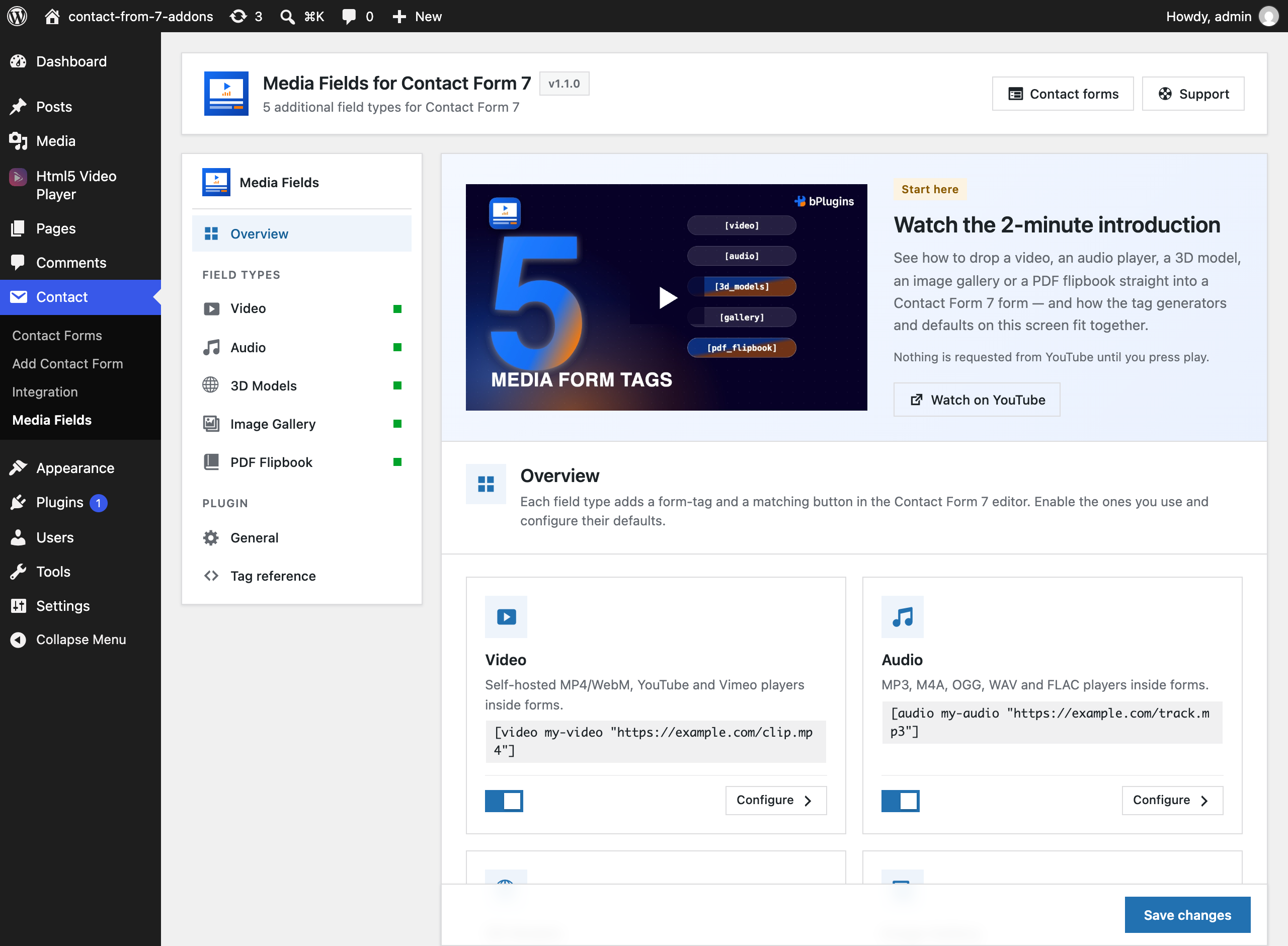Click the video shortcode example text

pos(656,741)
